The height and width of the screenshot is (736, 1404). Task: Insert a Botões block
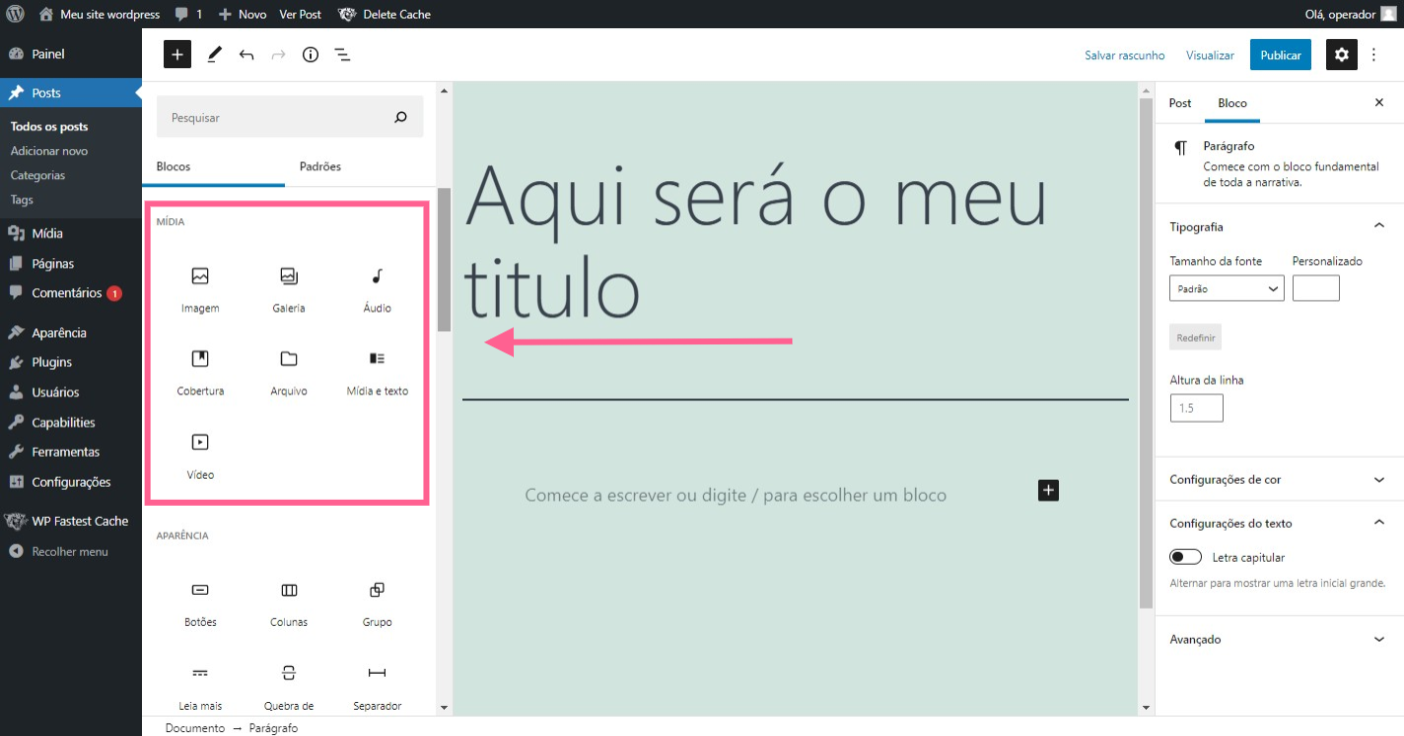[x=200, y=604]
